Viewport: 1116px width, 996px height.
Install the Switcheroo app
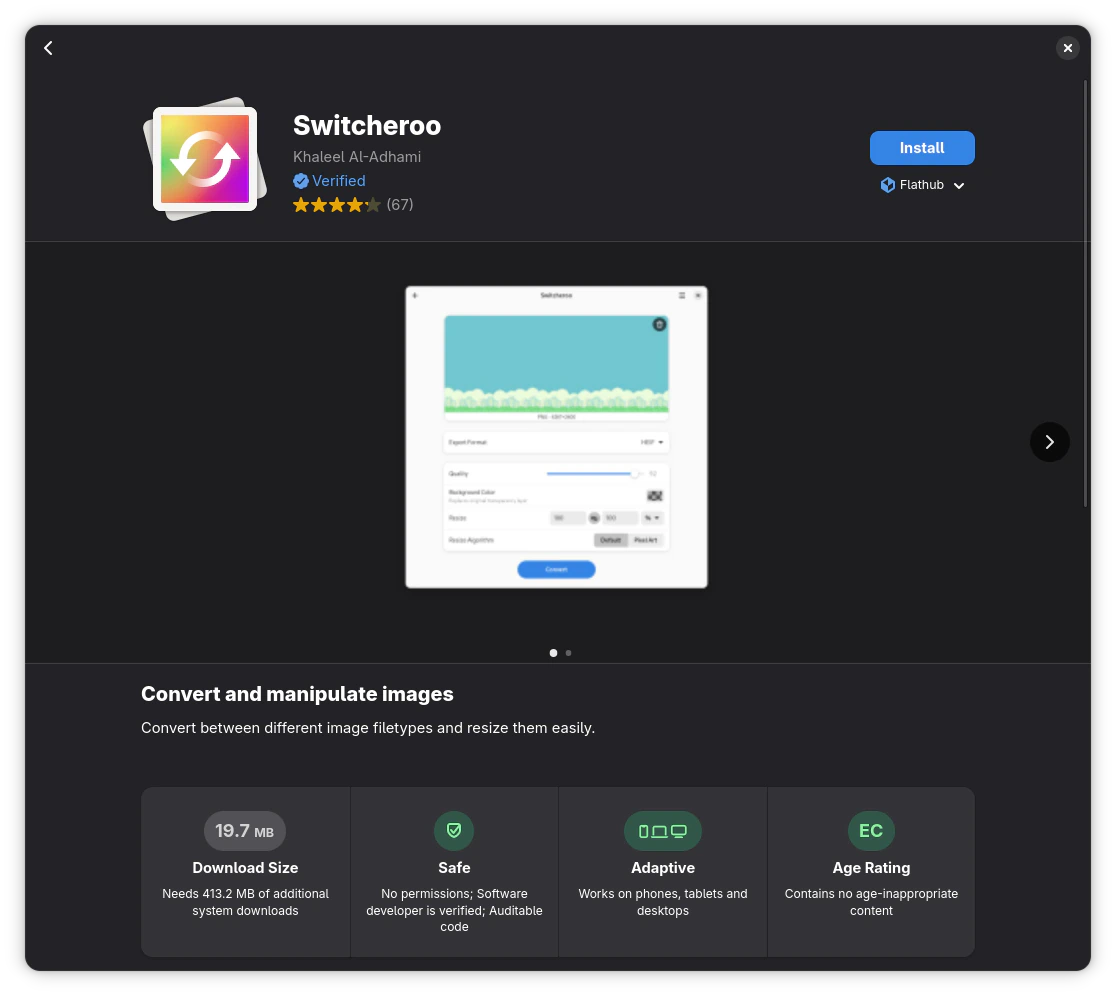click(922, 148)
